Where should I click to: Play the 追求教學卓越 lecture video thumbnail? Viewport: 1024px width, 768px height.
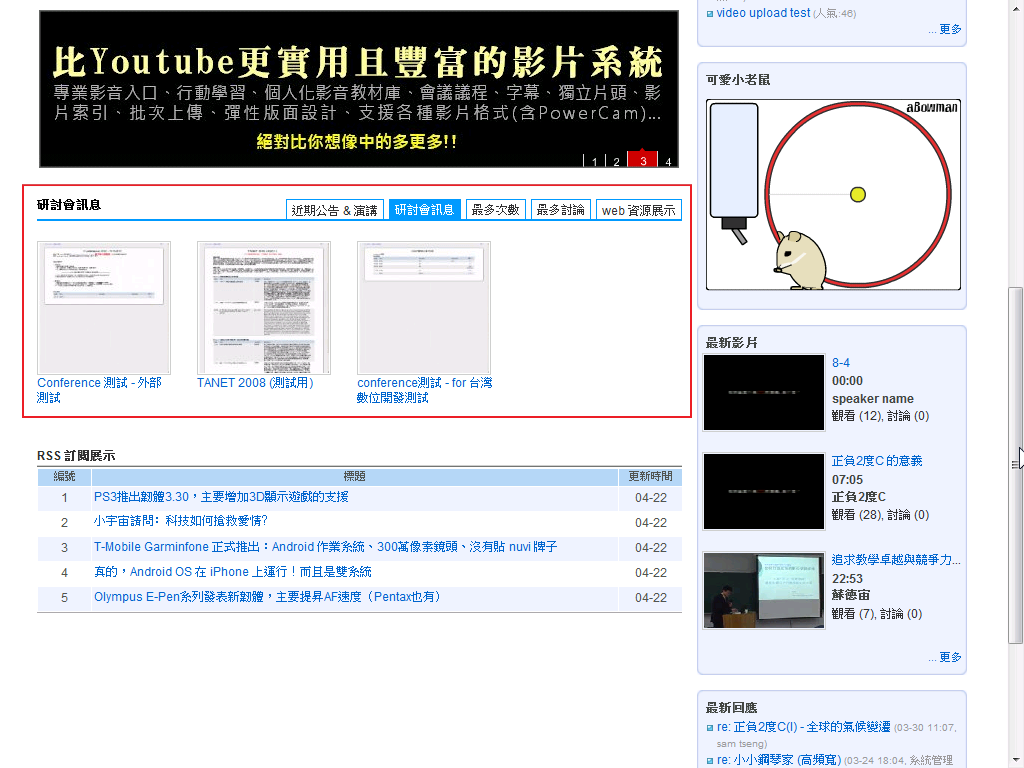(x=763, y=590)
